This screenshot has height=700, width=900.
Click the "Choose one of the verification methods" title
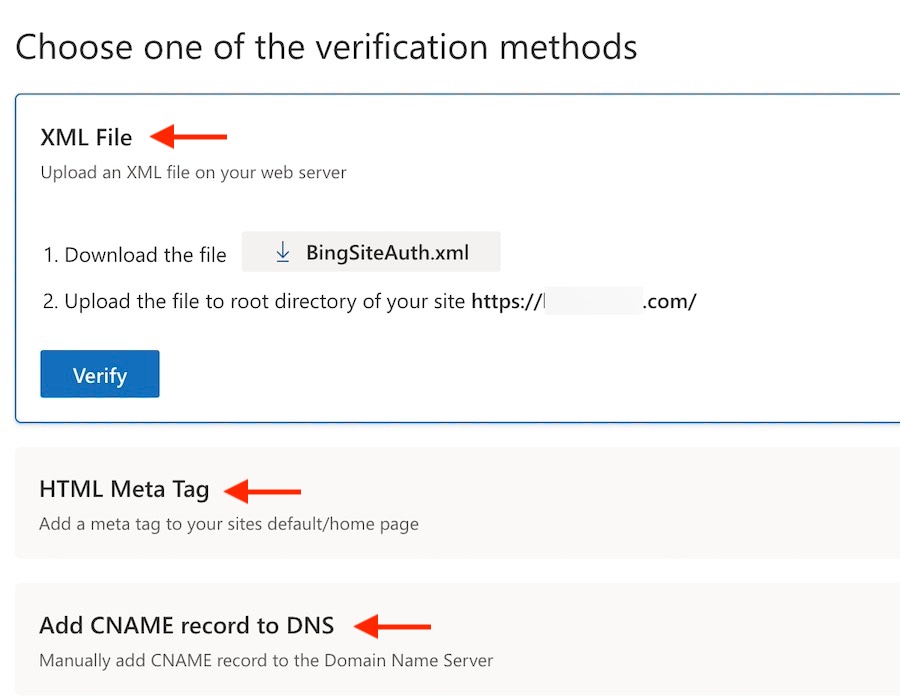pyautogui.click(x=326, y=46)
